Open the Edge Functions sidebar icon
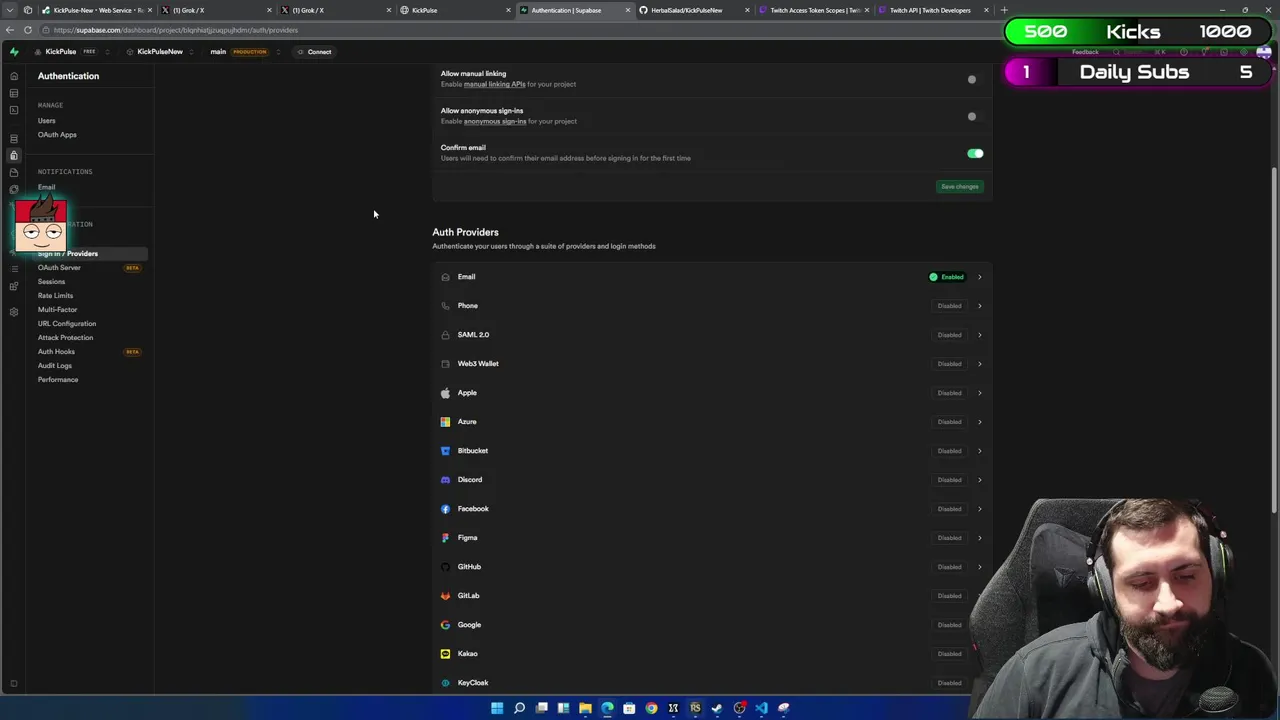 (14, 189)
